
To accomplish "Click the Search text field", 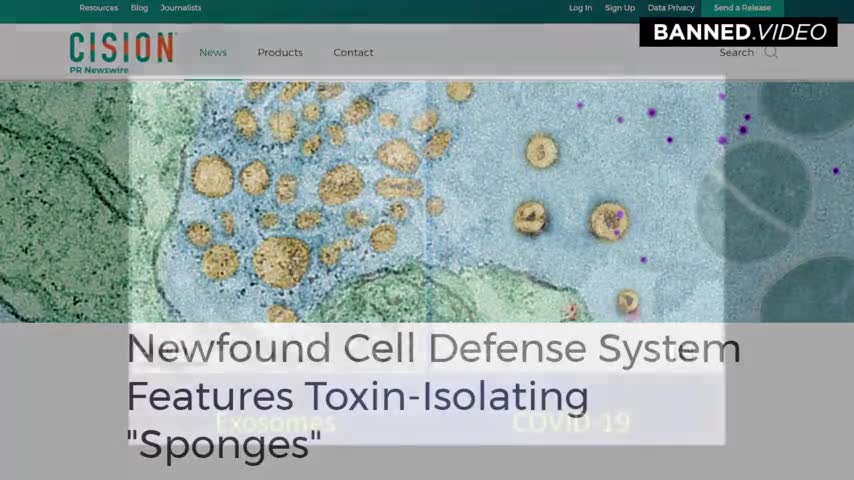I will coord(736,52).
